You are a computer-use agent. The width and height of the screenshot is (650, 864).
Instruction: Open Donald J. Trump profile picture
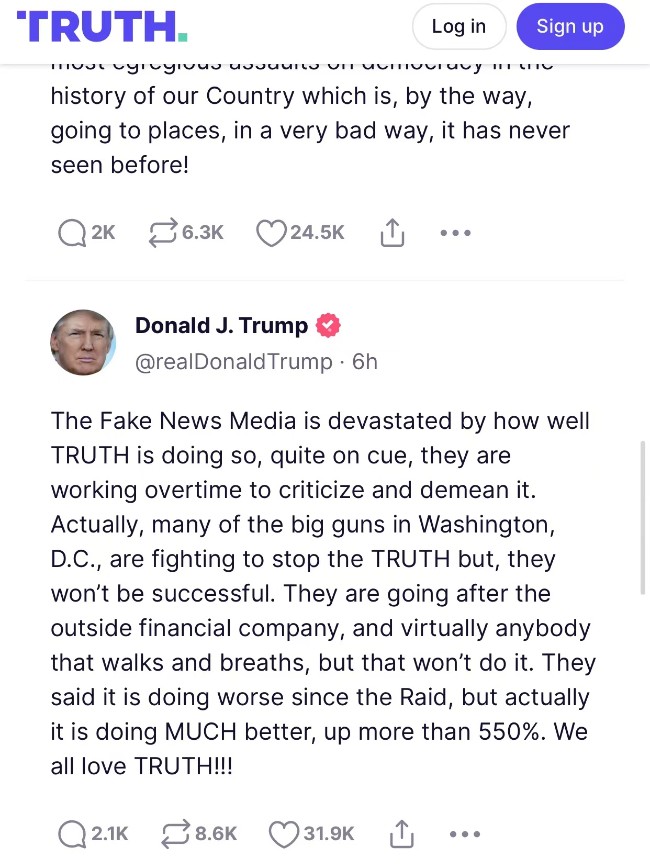tap(83, 342)
